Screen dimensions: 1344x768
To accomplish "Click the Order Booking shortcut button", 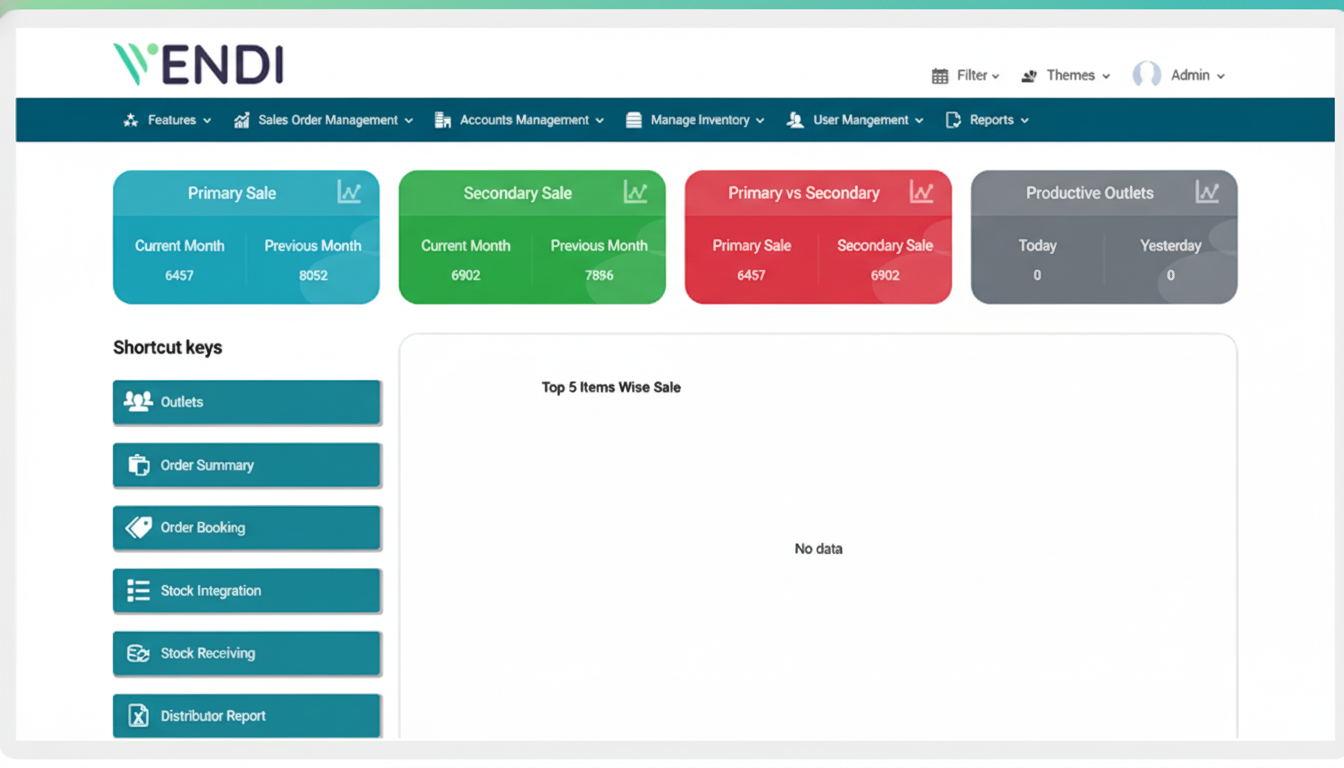I will [247, 528].
